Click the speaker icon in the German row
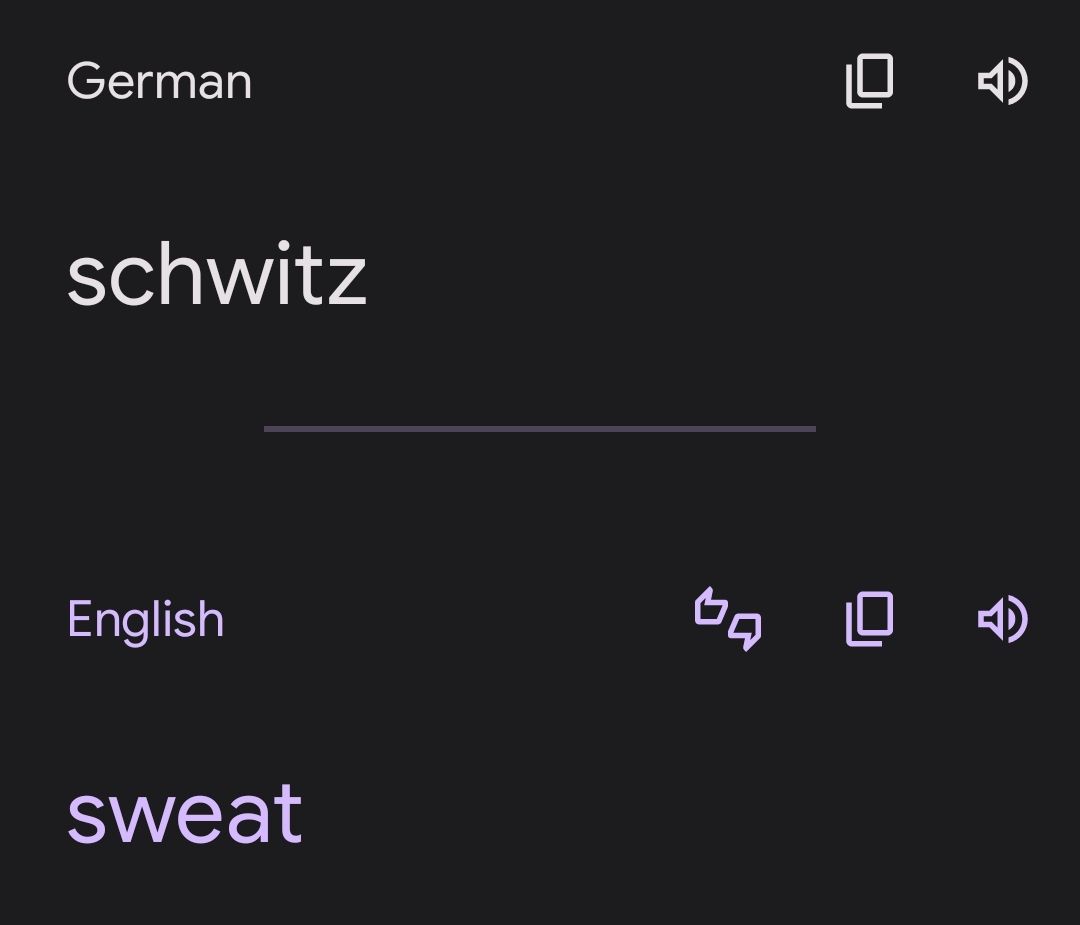The image size is (1080, 925). pyautogui.click(x=1003, y=81)
